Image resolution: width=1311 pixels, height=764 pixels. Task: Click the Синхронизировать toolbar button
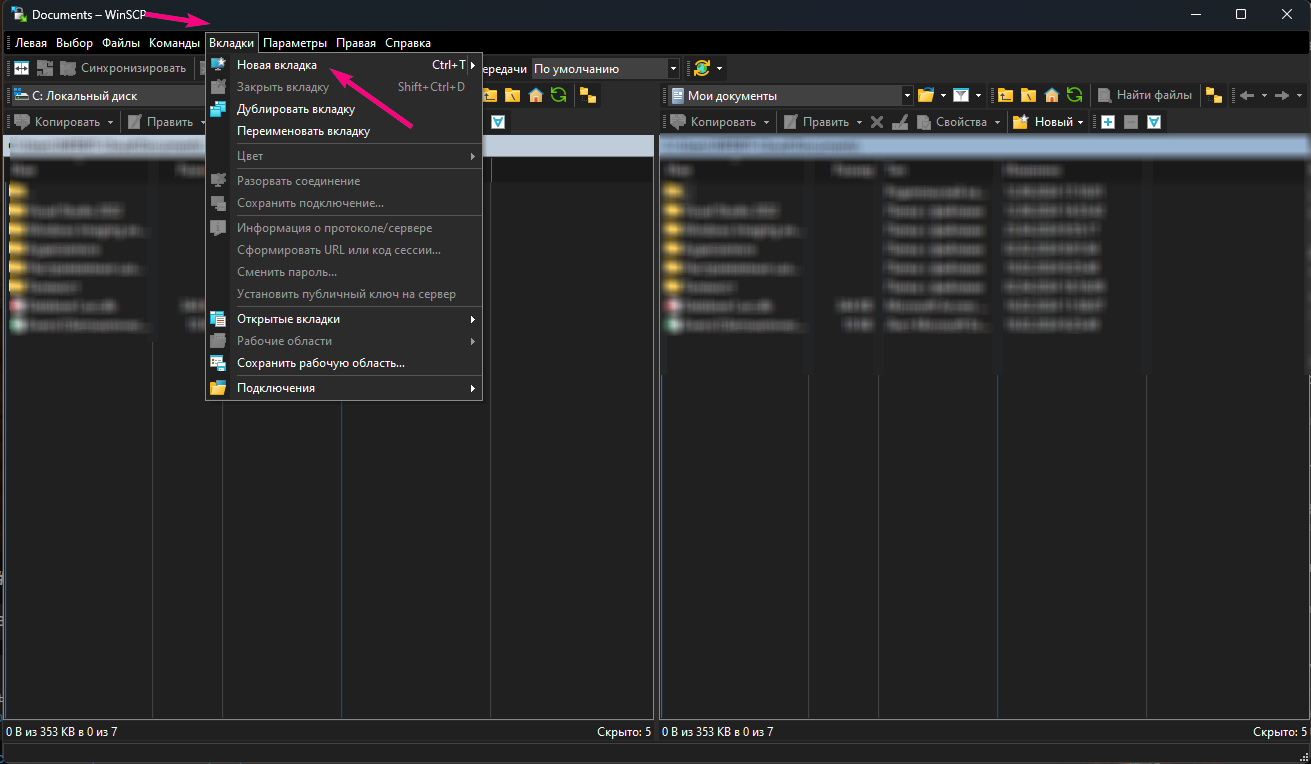tap(123, 68)
